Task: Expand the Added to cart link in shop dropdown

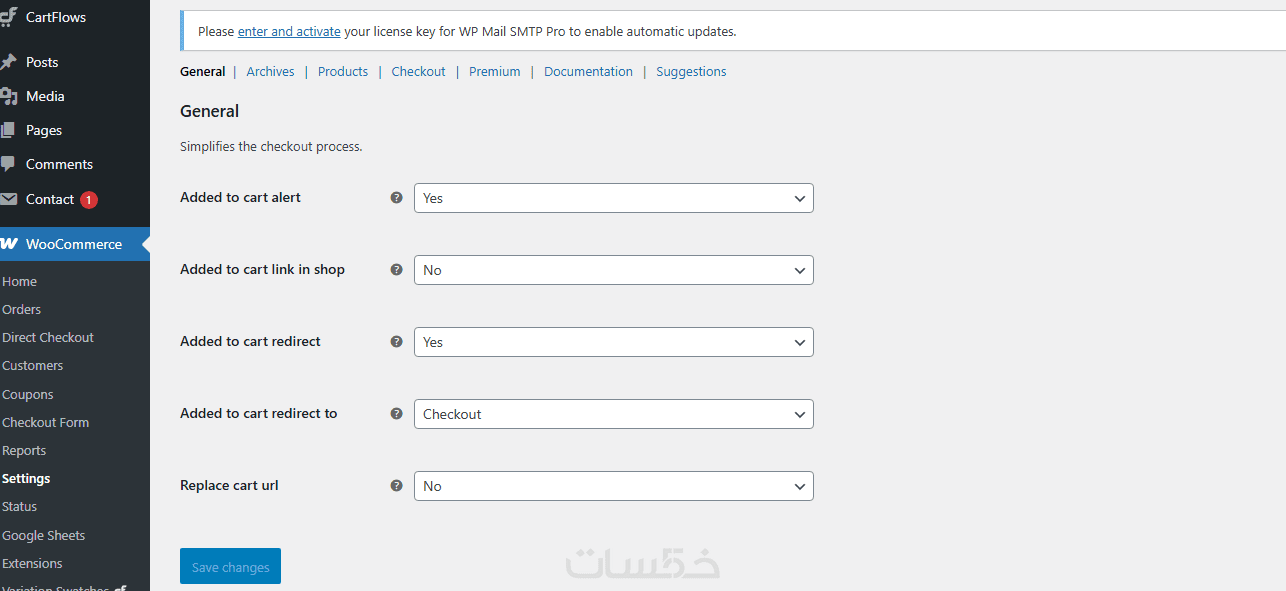Action: [x=613, y=270]
